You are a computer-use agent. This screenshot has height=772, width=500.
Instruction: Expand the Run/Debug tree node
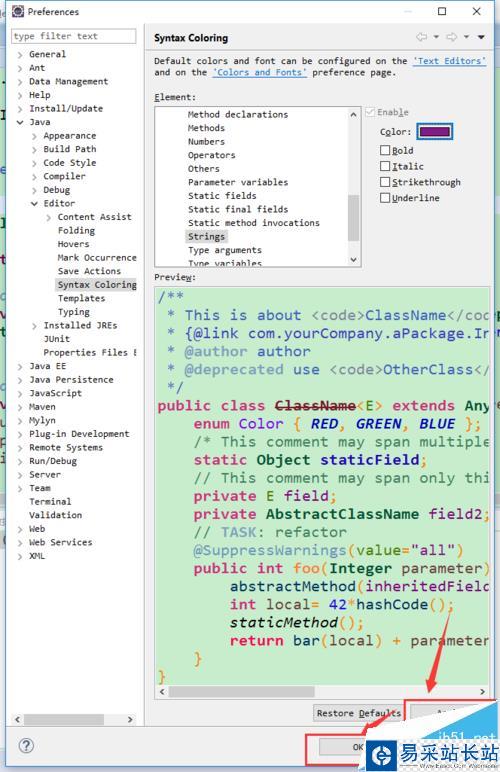pos(20,461)
